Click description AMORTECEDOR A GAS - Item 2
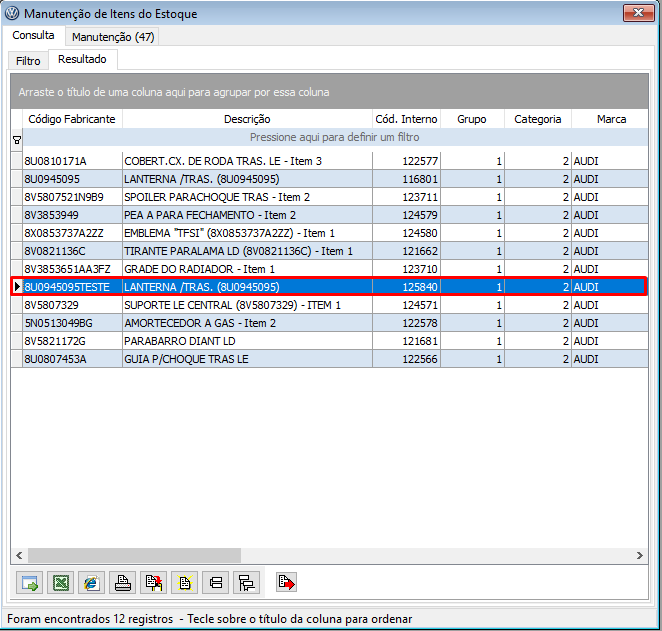 tap(247, 323)
